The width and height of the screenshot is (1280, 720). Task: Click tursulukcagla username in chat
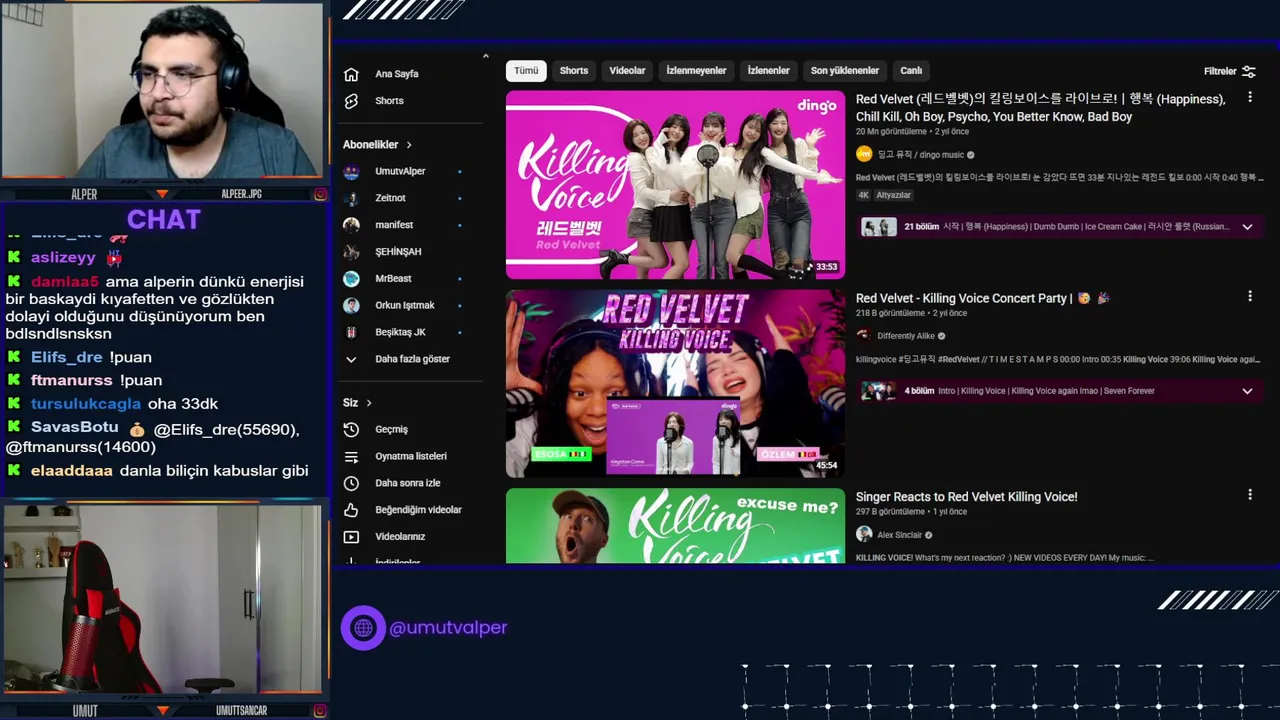(86, 404)
